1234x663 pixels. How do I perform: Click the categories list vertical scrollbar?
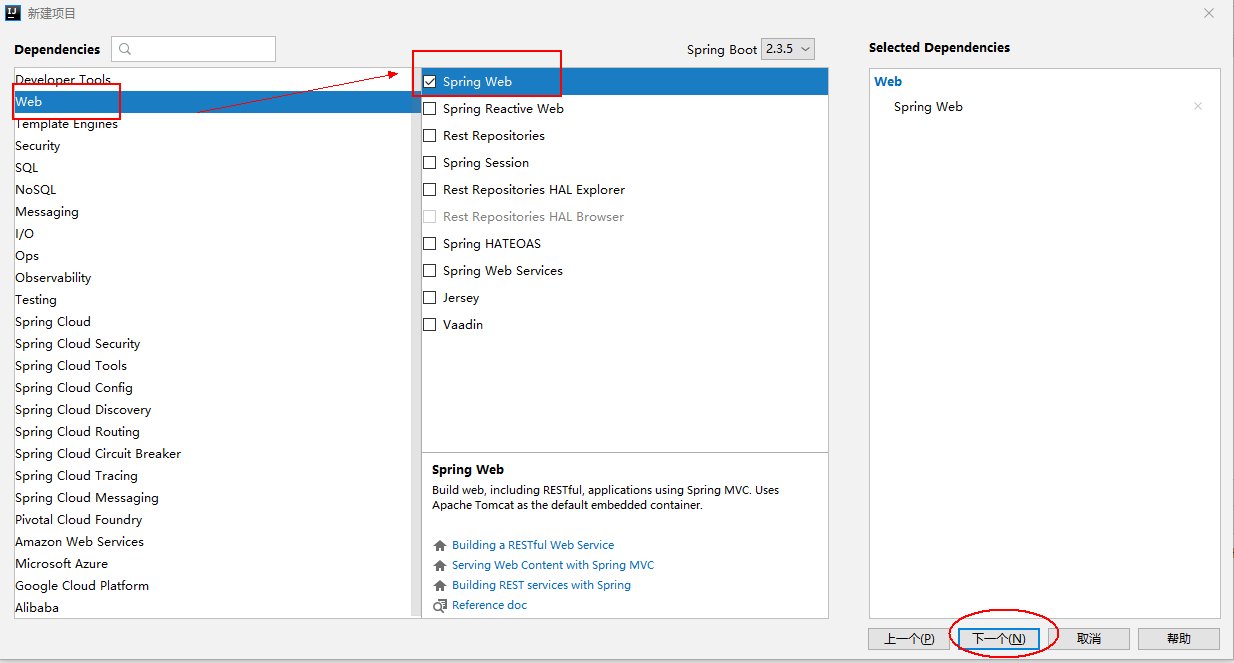point(416,343)
